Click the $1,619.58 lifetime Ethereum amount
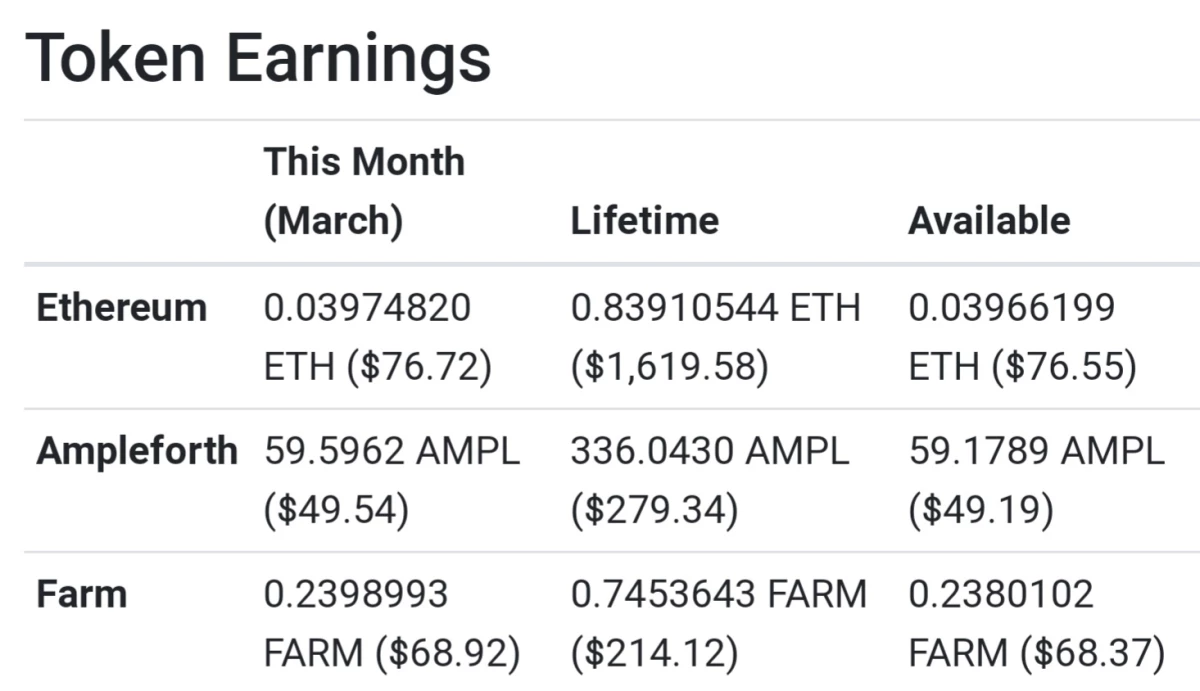 [x=669, y=369]
